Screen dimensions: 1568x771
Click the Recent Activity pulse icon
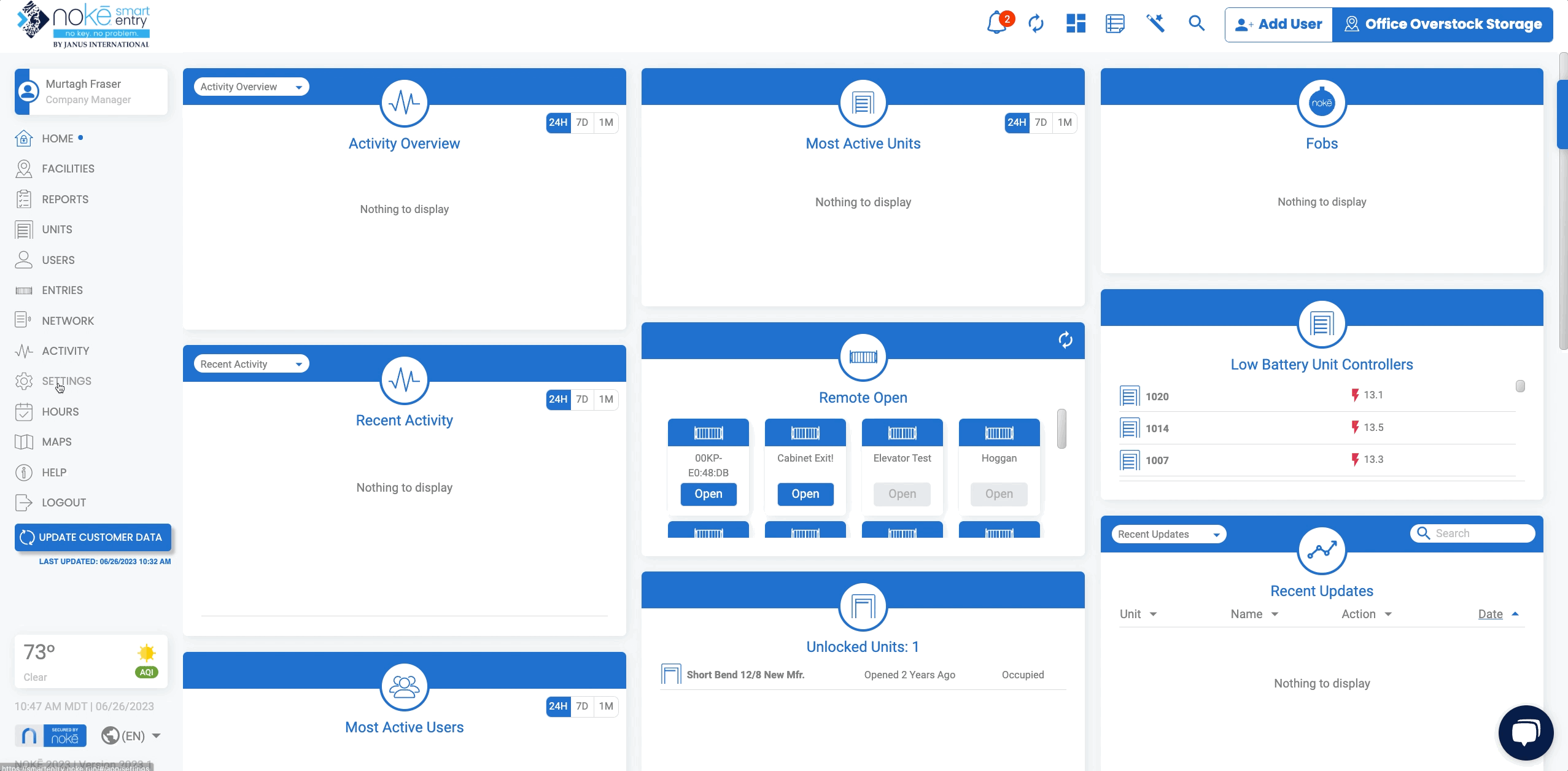pyautogui.click(x=404, y=380)
